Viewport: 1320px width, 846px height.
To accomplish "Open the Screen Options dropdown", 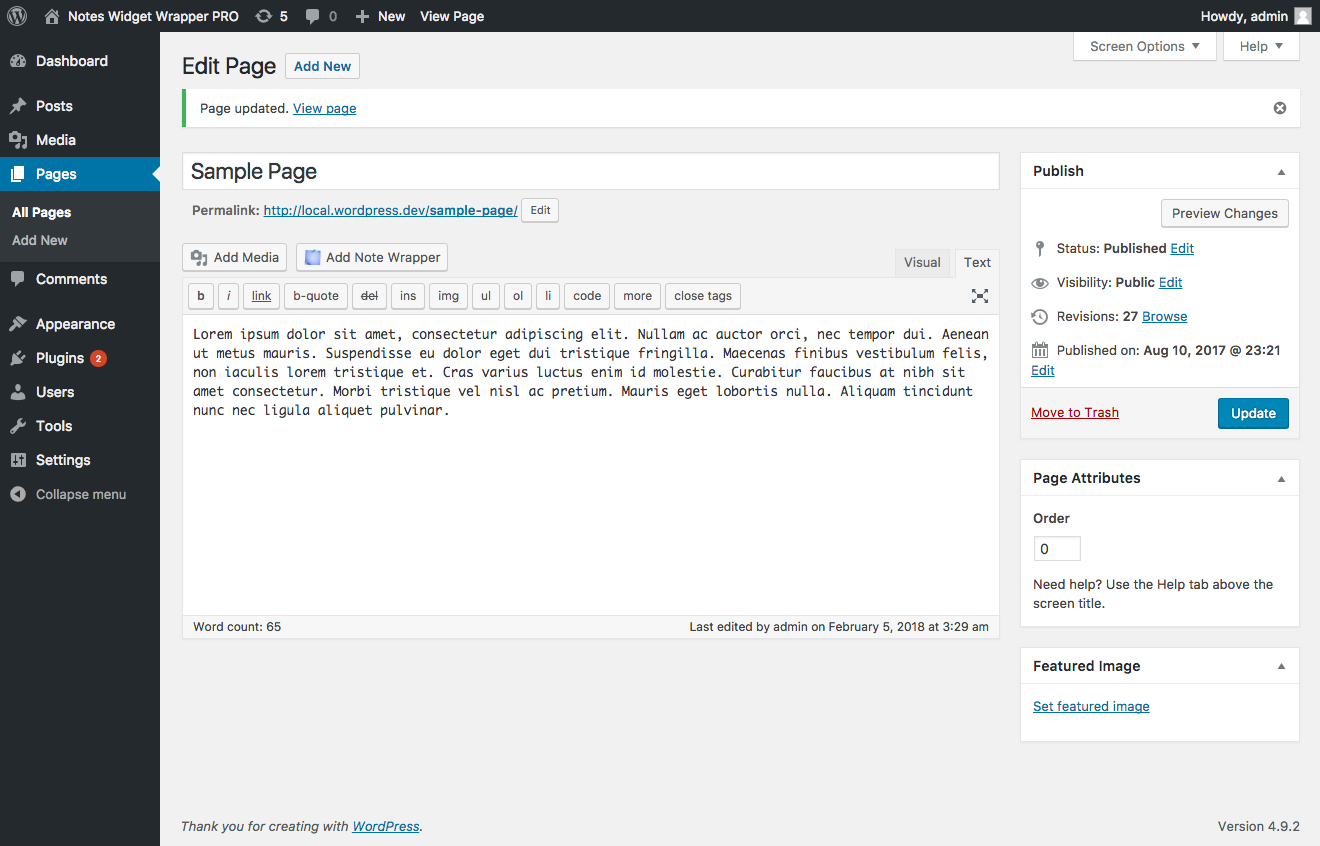I will click(x=1143, y=46).
